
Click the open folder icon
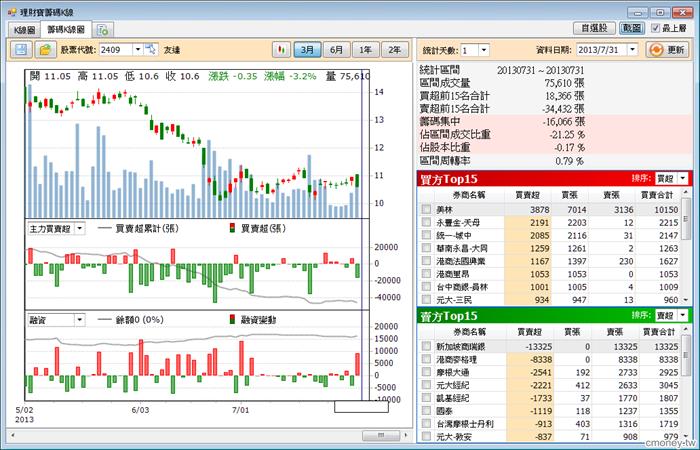[x=45, y=50]
